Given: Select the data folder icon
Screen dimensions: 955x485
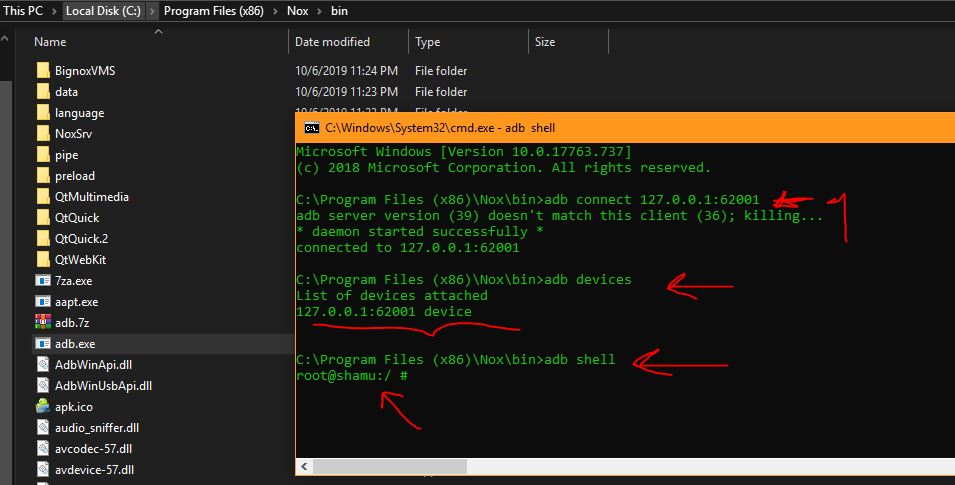Looking at the screenshot, I should click(x=43, y=91).
